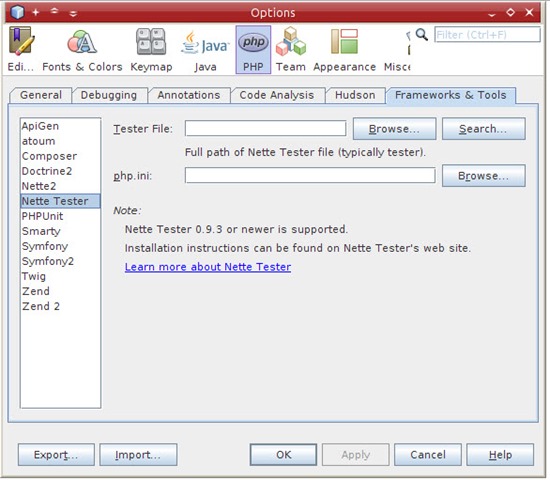The height and width of the screenshot is (480, 550).
Task: Open Help for the options
Action: [x=500, y=455]
